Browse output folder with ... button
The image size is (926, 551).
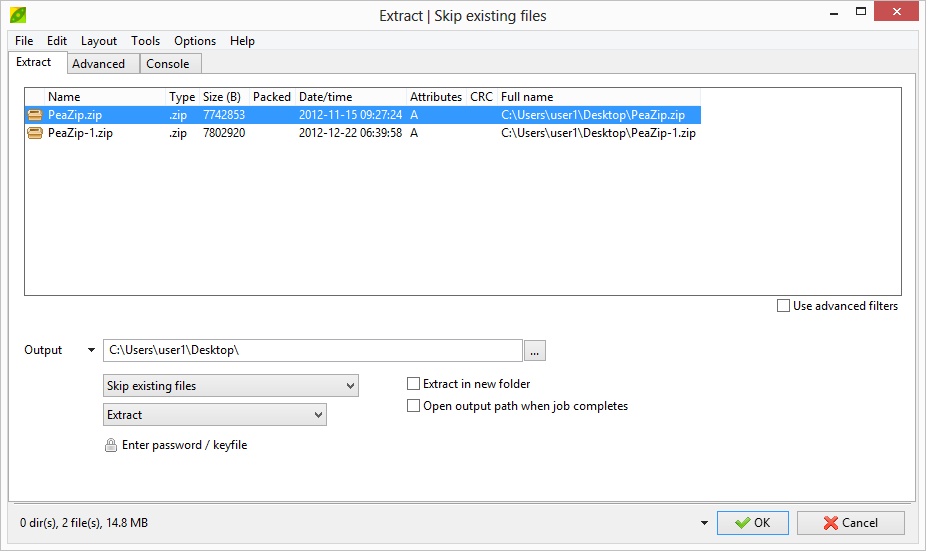coord(534,350)
